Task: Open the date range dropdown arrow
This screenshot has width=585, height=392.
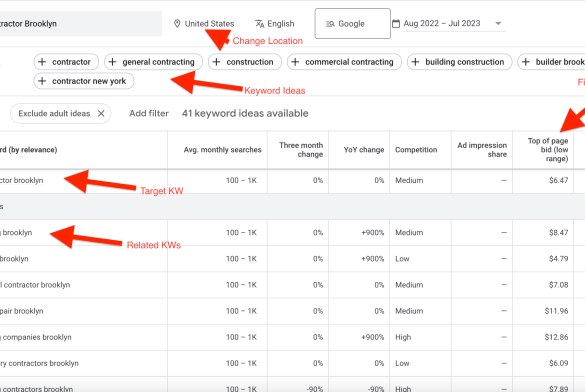Action: pos(498,23)
